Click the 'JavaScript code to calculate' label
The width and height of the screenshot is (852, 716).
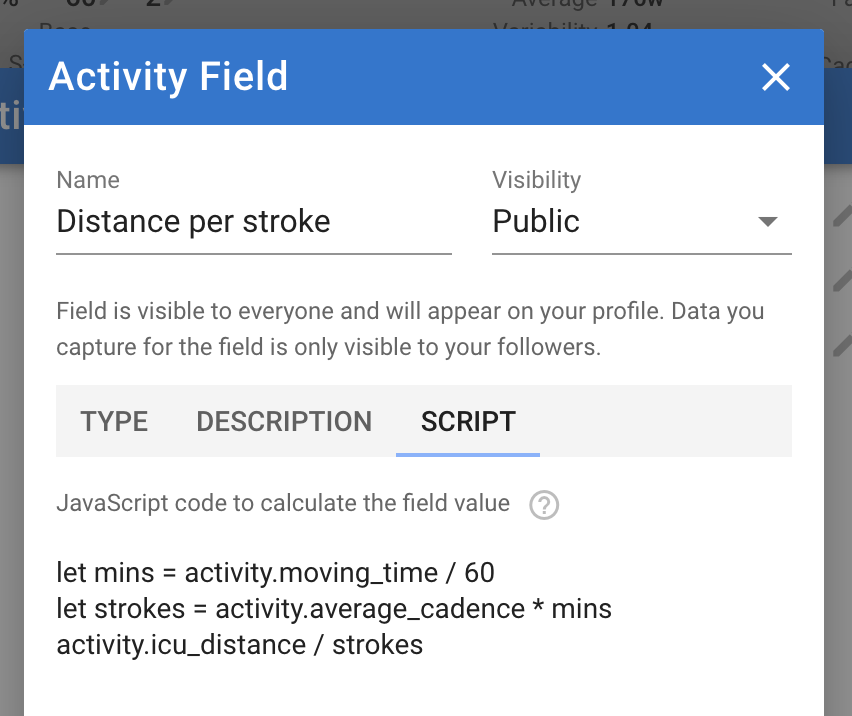point(283,503)
